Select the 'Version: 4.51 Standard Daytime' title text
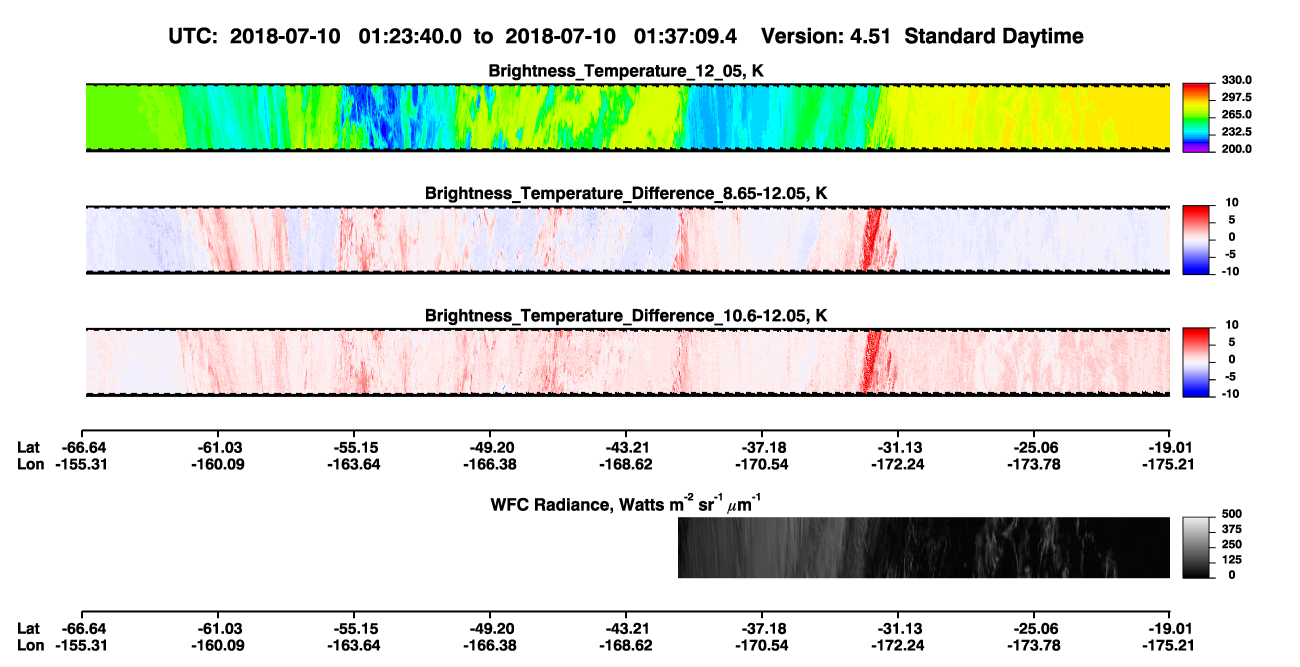This screenshot has height=667, width=1300. pyautogui.click(x=922, y=36)
